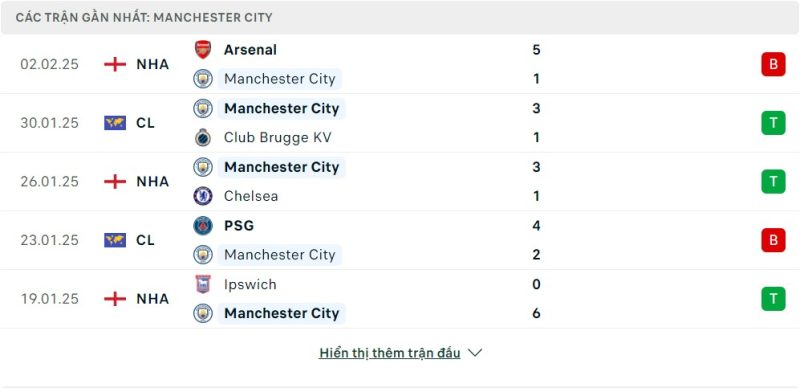Select the PSG team name
This screenshot has width=800, height=388.
tap(239, 226)
